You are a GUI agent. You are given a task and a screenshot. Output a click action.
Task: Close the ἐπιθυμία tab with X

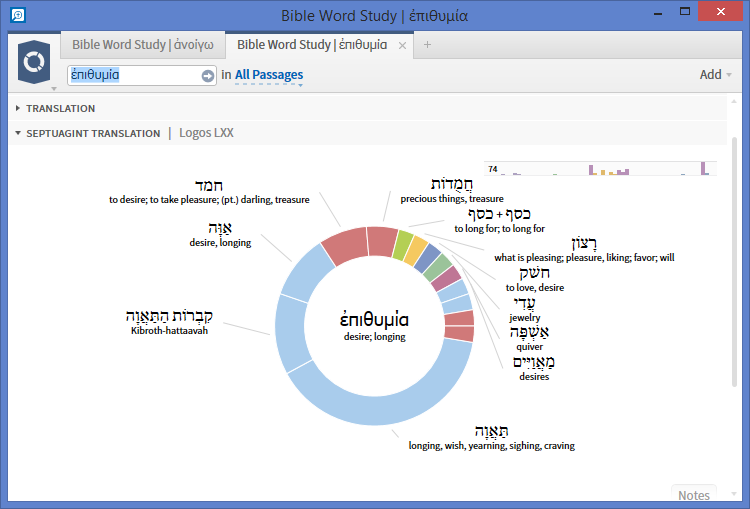pos(402,45)
